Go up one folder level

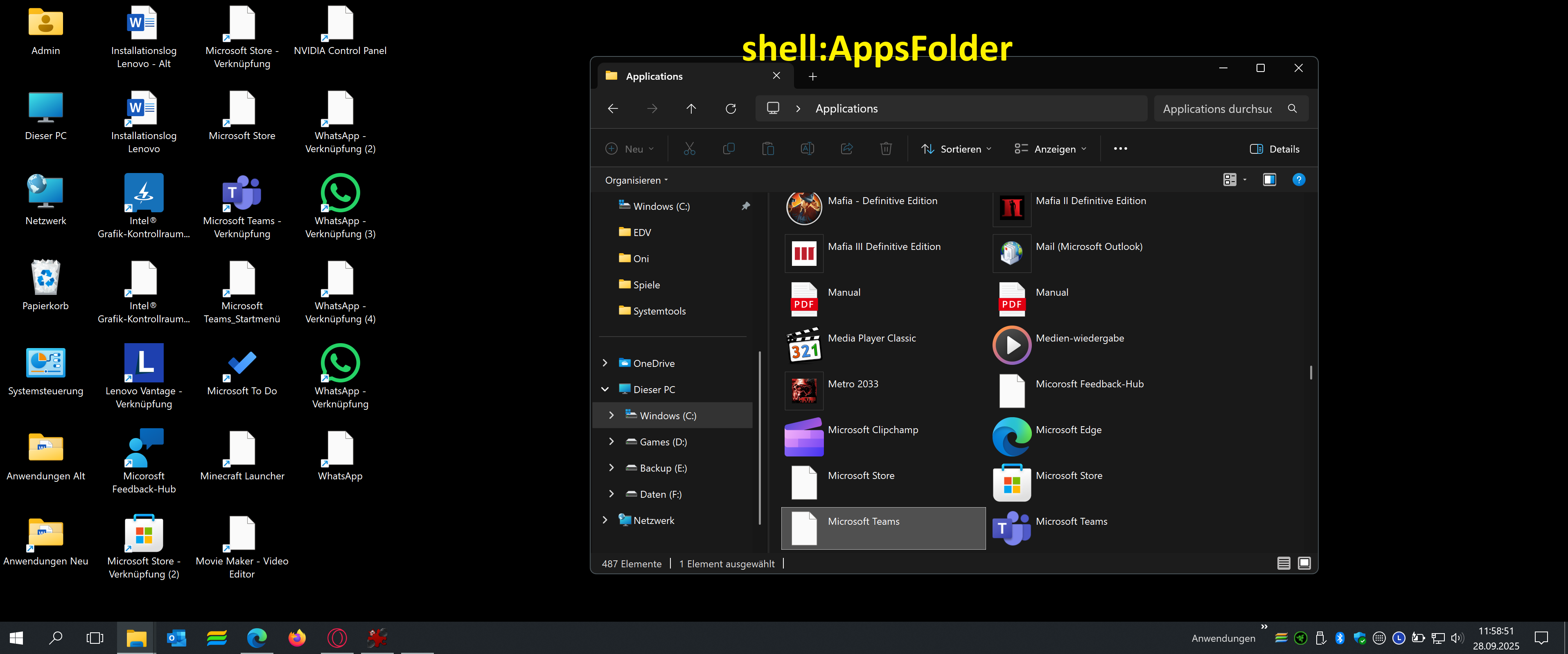[x=691, y=109]
